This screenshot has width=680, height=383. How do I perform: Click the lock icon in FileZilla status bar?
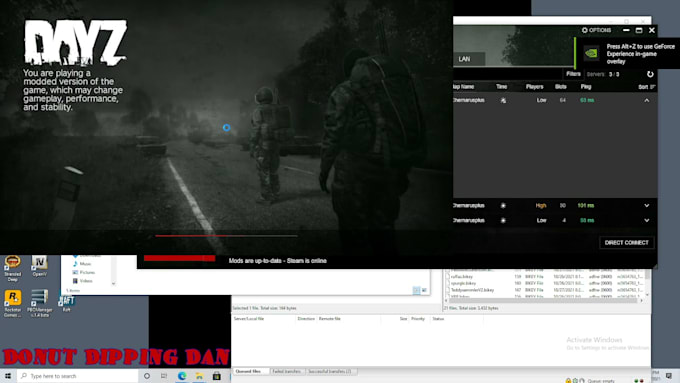pos(568,381)
